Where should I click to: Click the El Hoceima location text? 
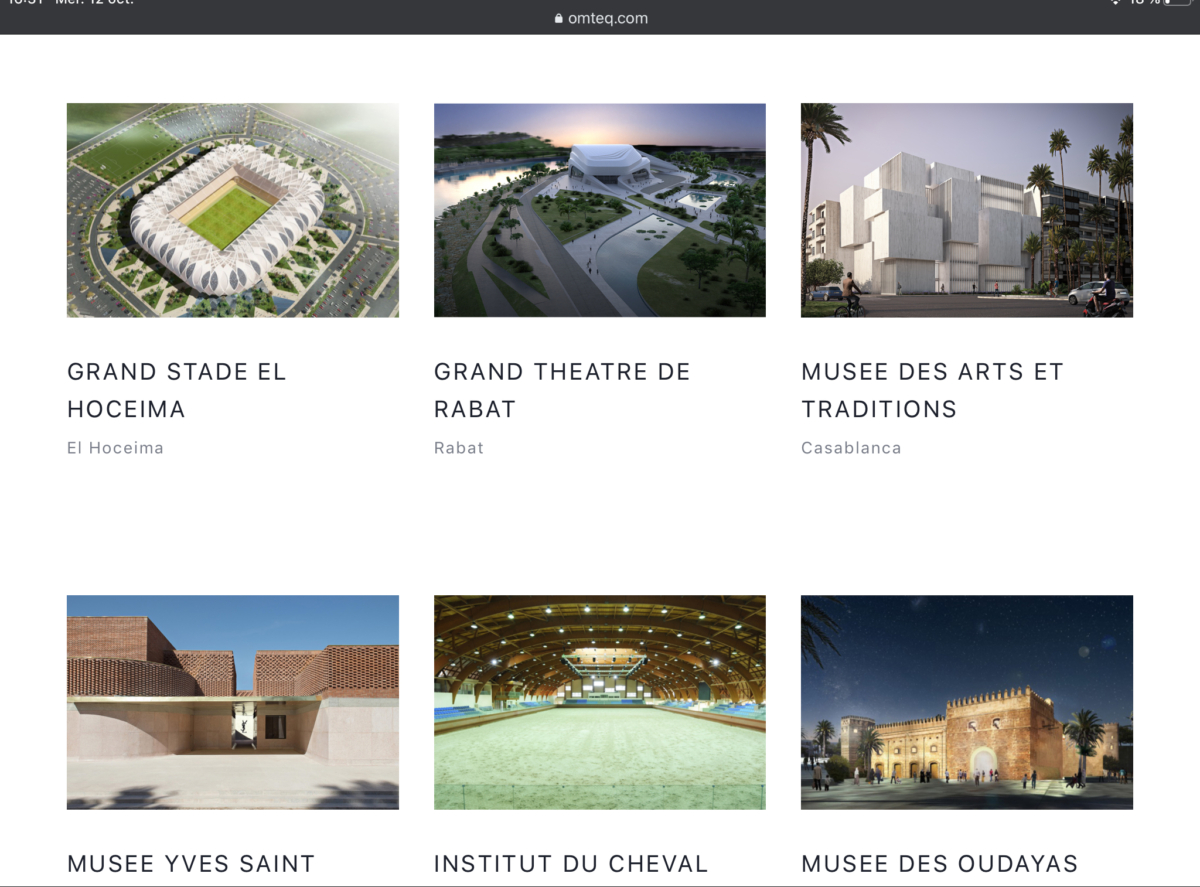(115, 448)
